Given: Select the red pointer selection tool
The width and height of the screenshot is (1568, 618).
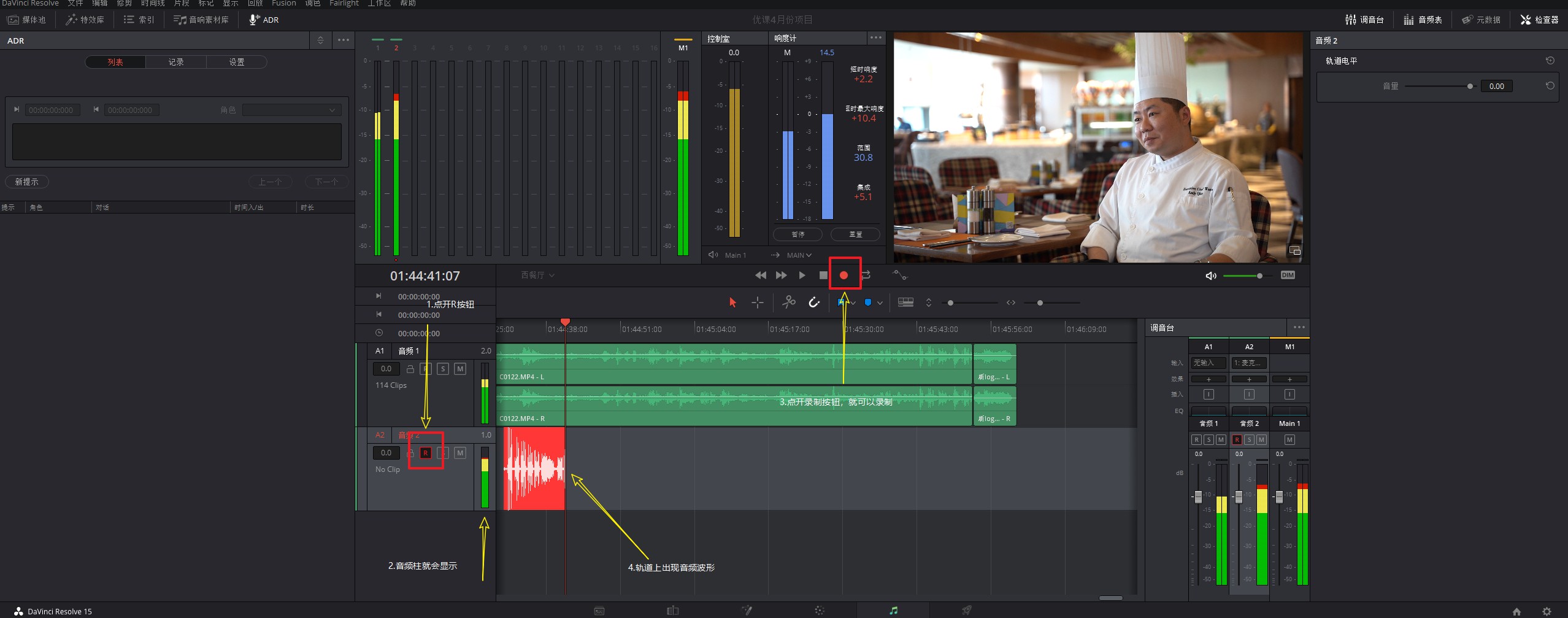Looking at the screenshot, I should [732, 303].
